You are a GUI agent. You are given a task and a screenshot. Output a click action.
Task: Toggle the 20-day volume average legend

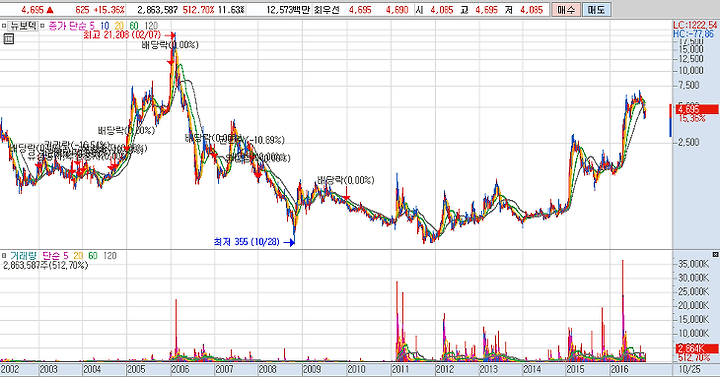(78, 255)
